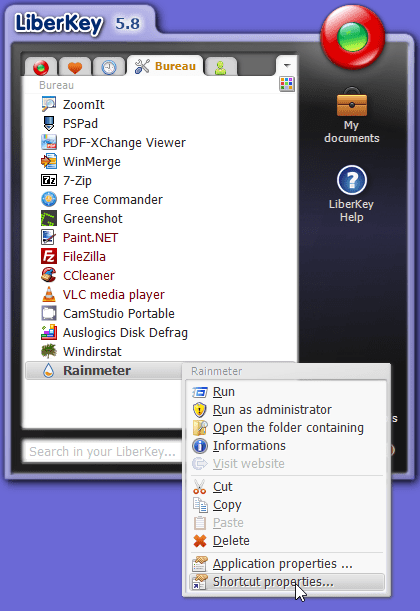Switch to the red LiberKey tab
The width and height of the screenshot is (420, 611).
[41, 67]
